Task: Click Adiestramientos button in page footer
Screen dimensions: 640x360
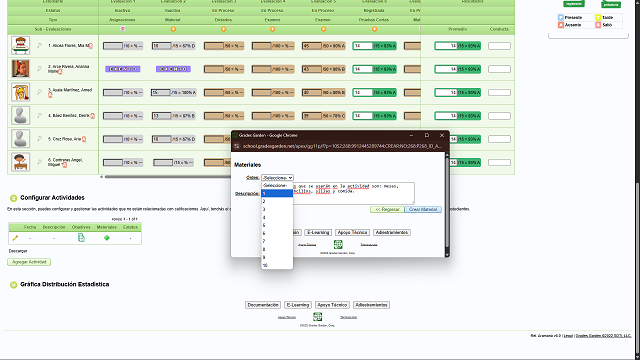Action: (x=371, y=305)
